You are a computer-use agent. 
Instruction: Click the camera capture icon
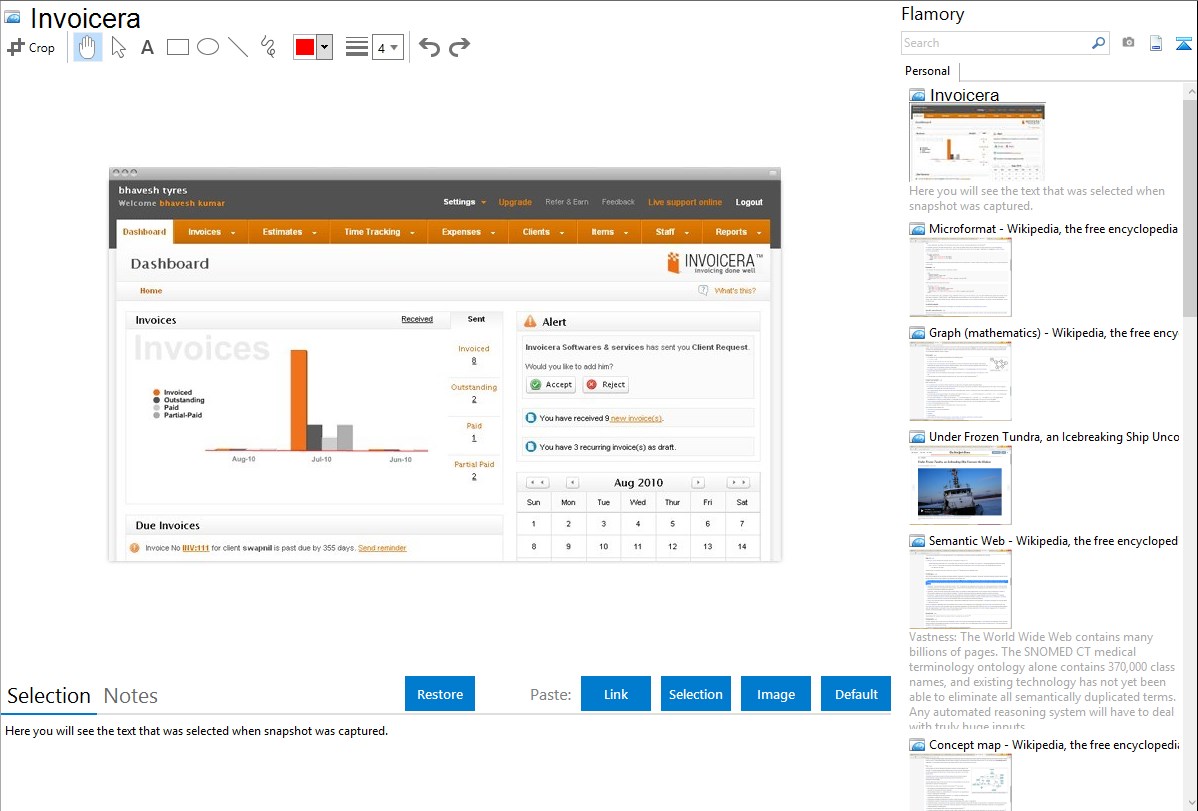(x=1128, y=43)
